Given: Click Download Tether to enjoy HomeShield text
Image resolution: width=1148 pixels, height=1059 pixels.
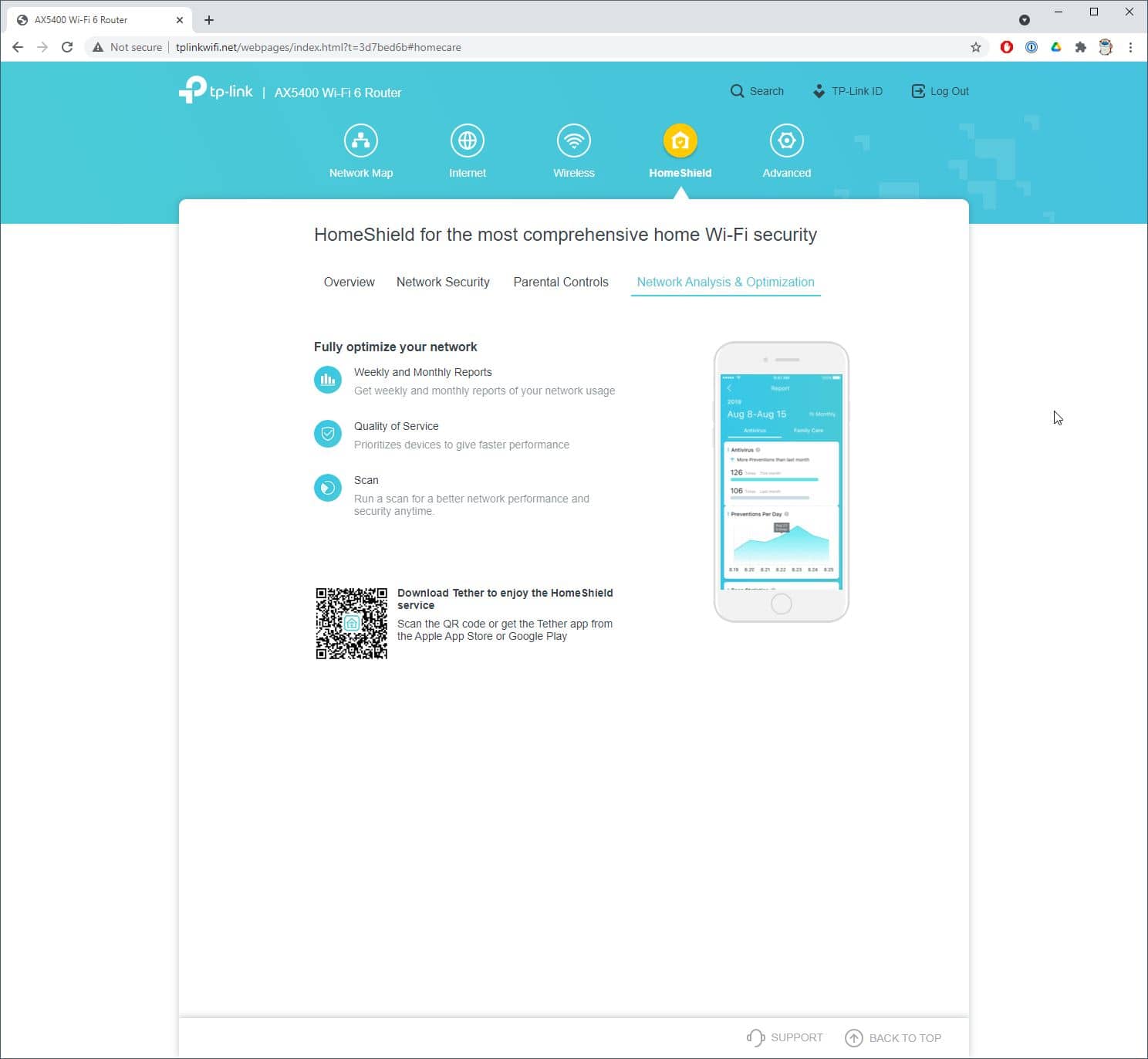Looking at the screenshot, I should pos(505,599).
